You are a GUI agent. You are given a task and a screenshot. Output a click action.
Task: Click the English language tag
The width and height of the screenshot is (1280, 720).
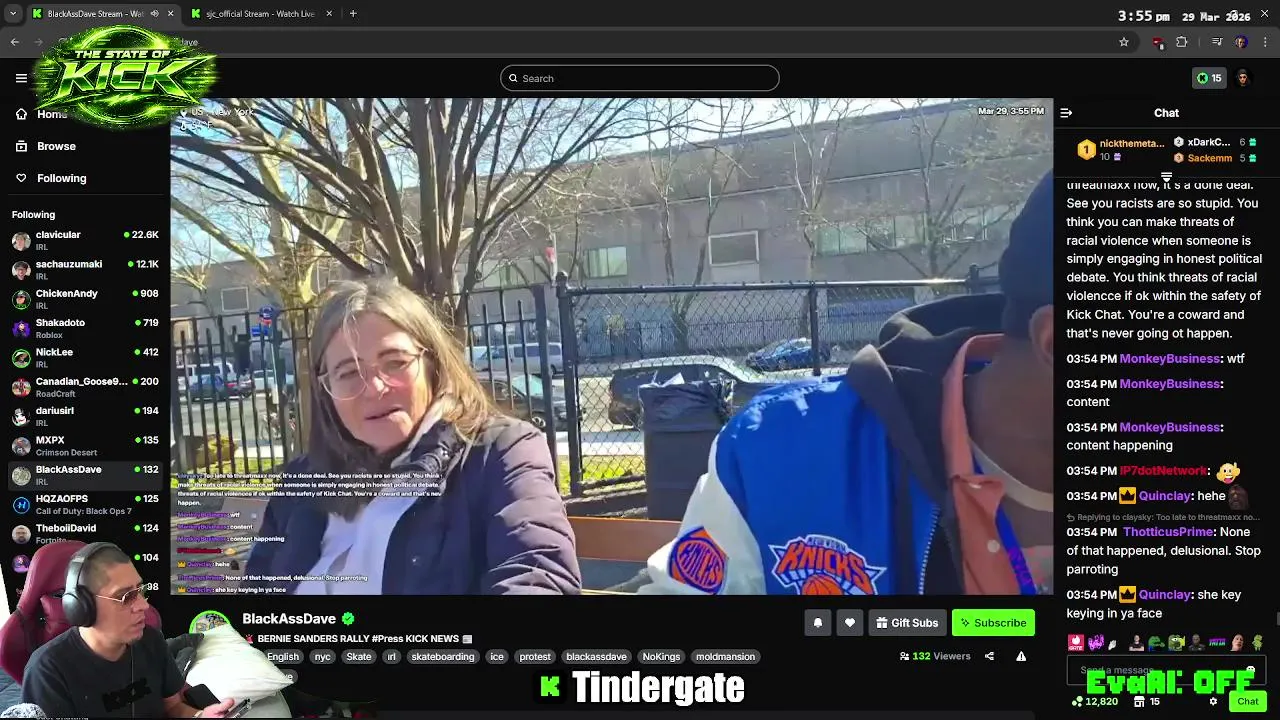click(x=283, y=657)
